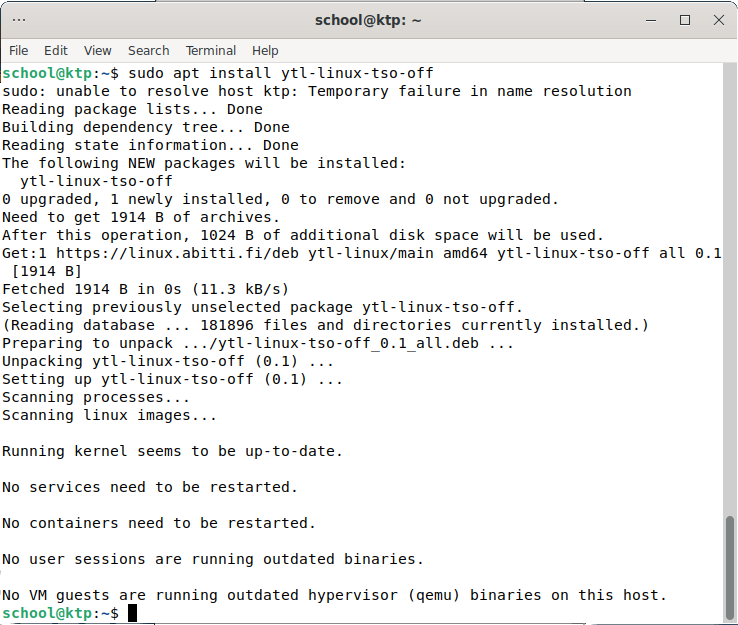738x625 pixels.
Task: Click the 'No VM guests' message line
Action: (333, 595)
